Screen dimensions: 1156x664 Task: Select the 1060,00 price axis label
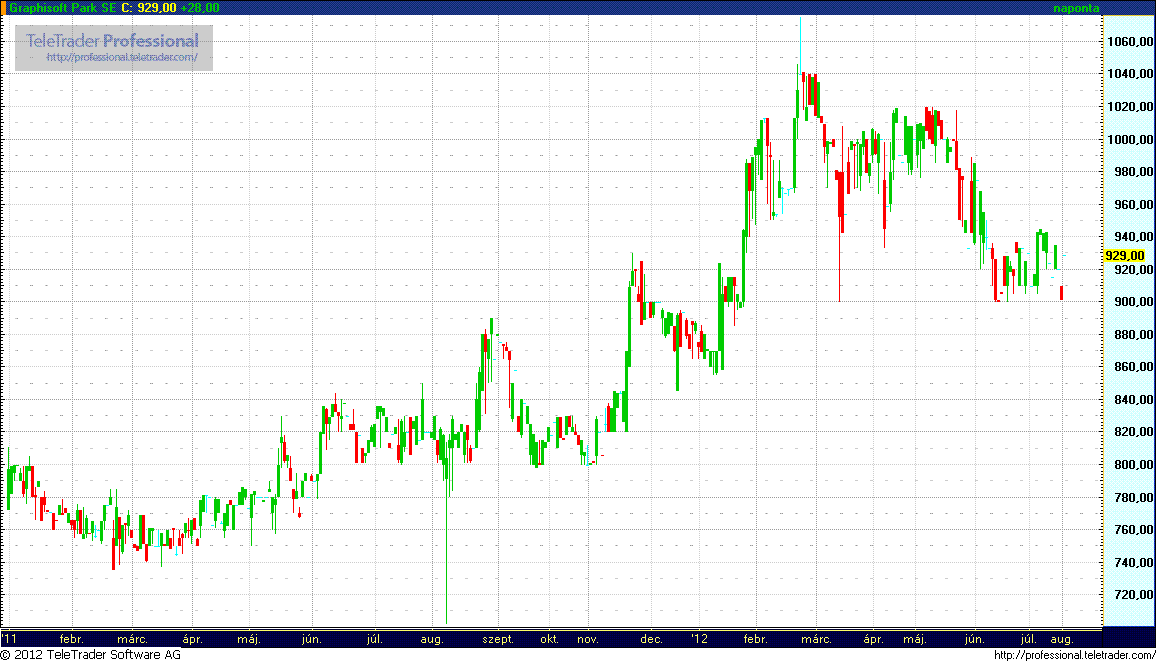[1130, 41]
